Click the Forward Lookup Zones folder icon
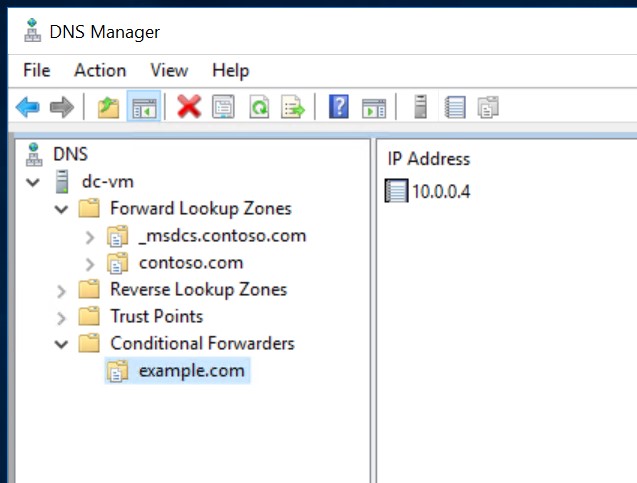Viewport: 637px width, 483px height. [x=89, y=208]
